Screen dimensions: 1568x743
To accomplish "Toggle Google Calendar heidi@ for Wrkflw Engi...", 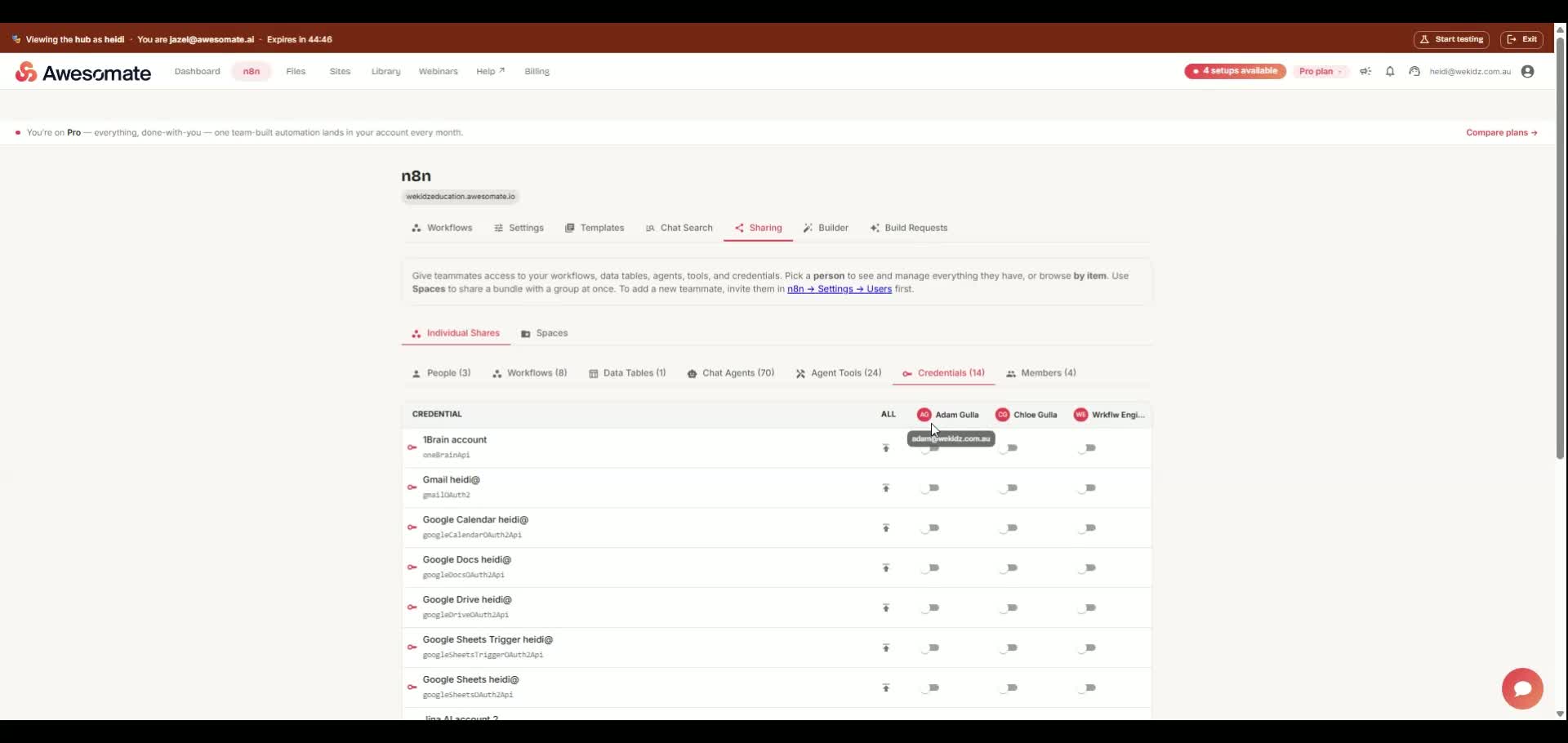I will 1088,528.
